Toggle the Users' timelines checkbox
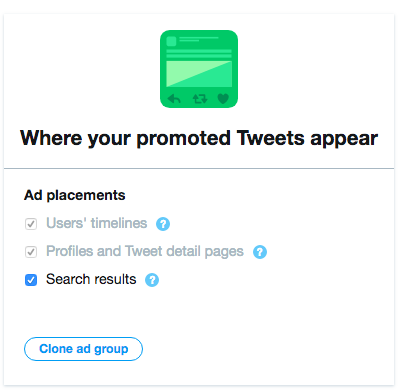The height and width of the screenshot is (392, 403). [31, 224]
